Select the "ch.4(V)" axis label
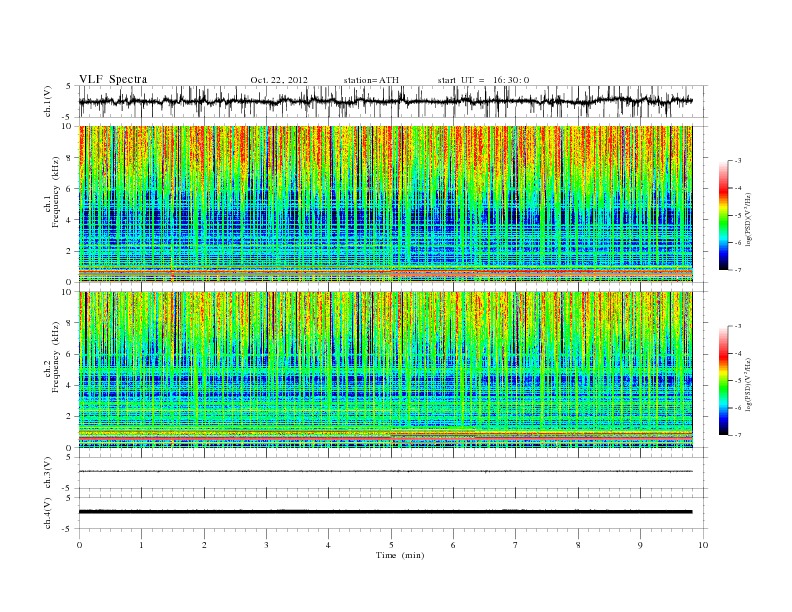 pyautogui.click(x=48, y=513)
